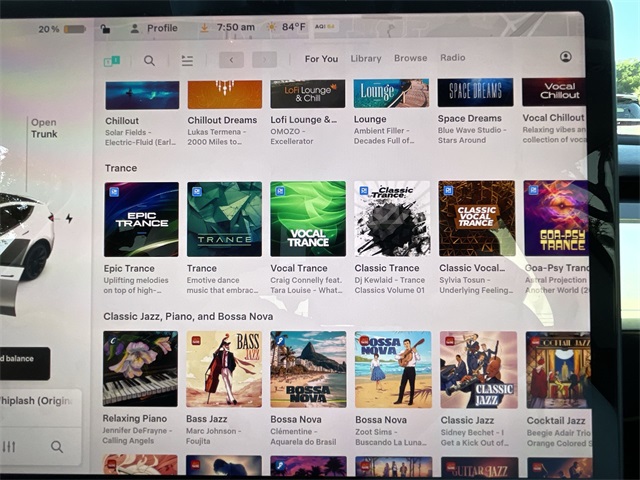The width and height of the screenshot is (640, 480).
Task: Play the Vocal Trance station cover
Action: coord(308,219)
